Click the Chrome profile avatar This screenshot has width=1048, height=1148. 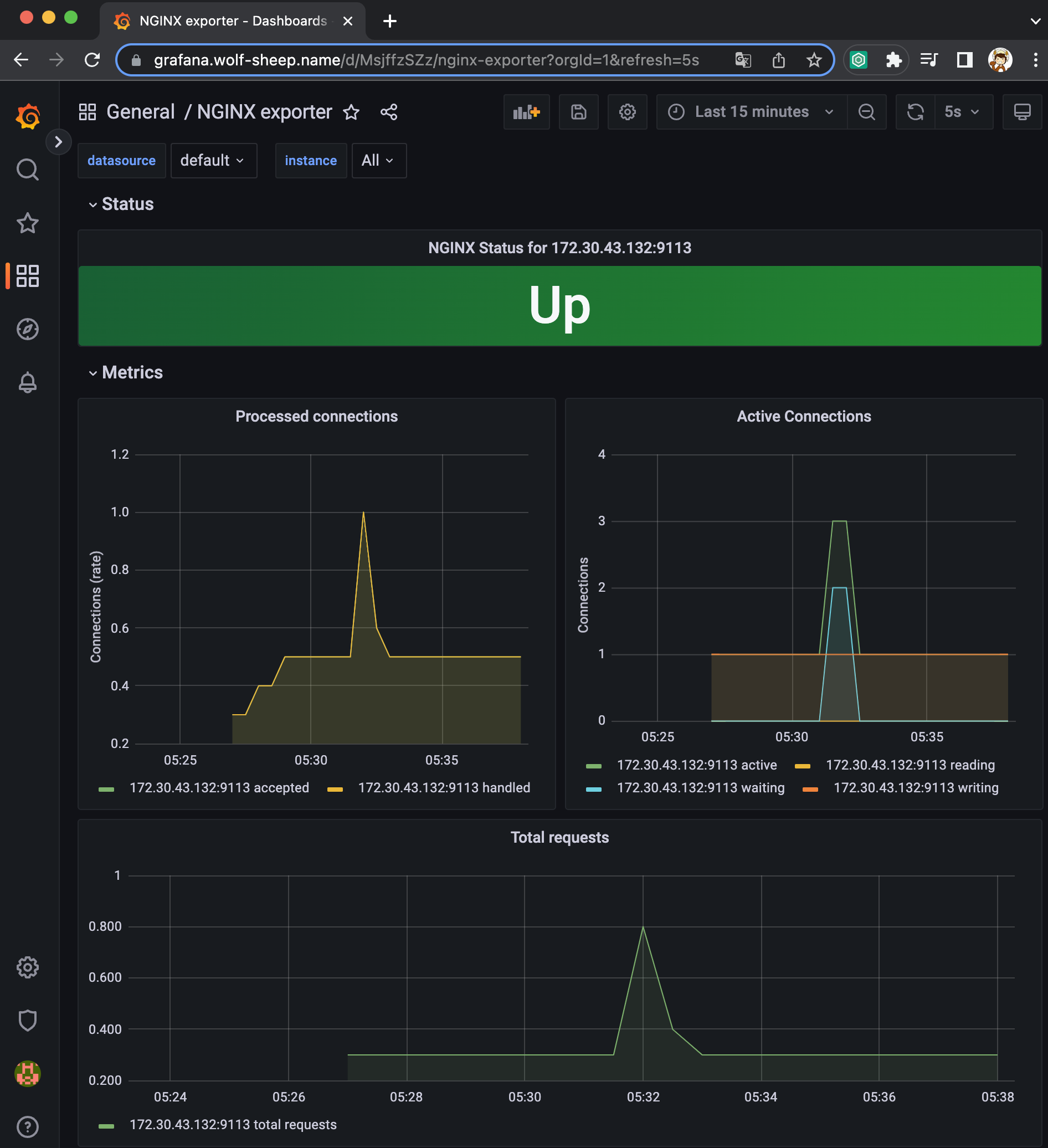tap(1000, 60)
